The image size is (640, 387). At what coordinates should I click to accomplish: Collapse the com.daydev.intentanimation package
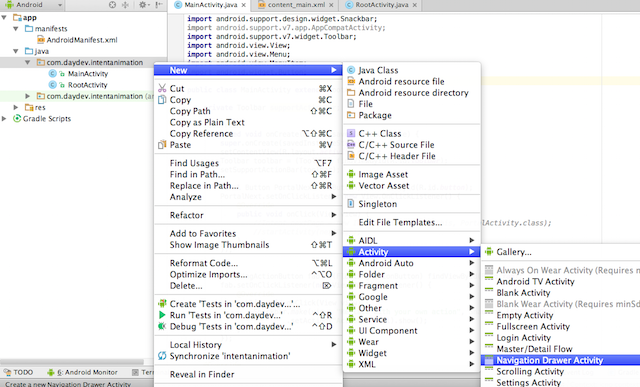(x=27, y=62)
